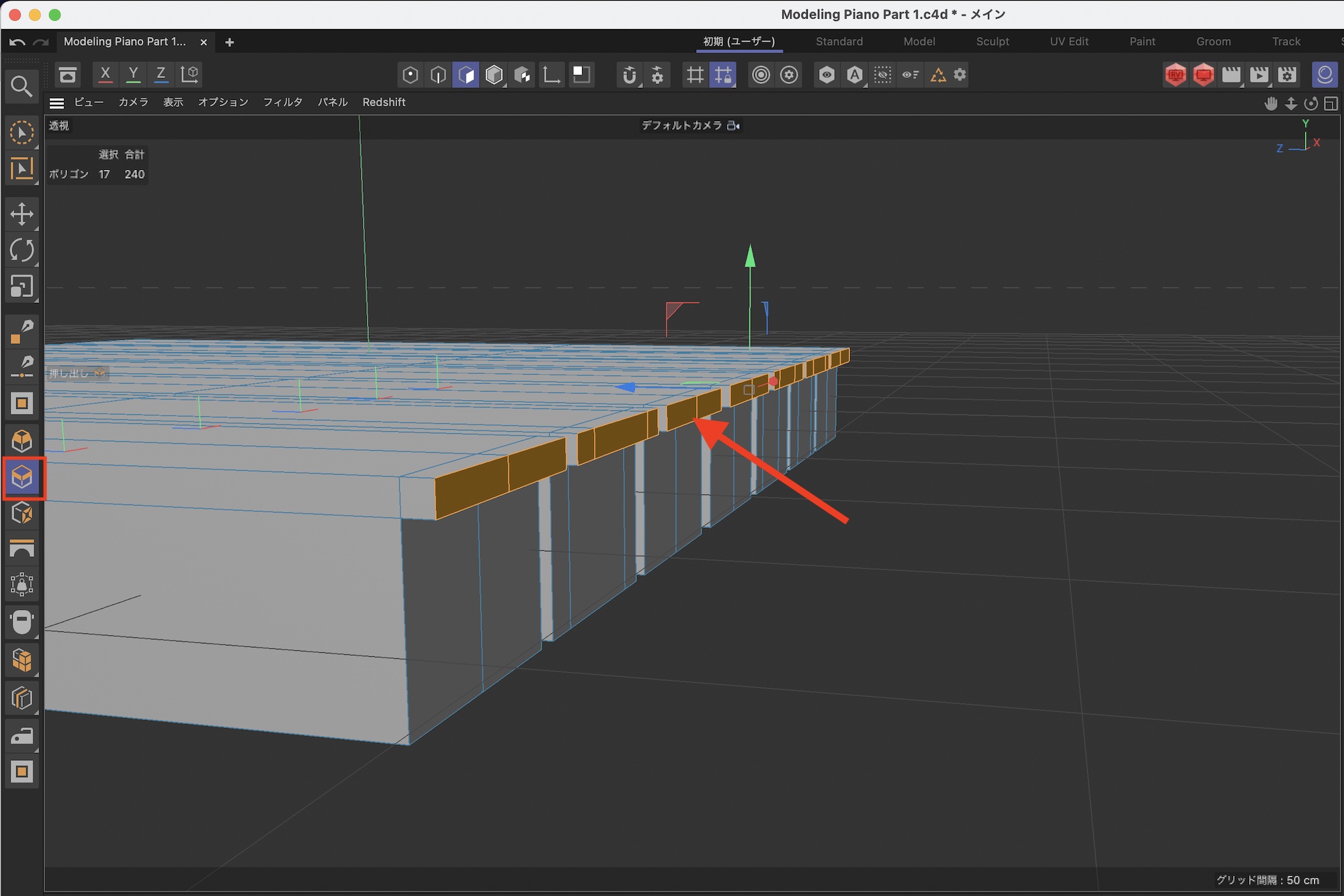
Task: Click the Scale tool icon
Action: tap(22, 287)
